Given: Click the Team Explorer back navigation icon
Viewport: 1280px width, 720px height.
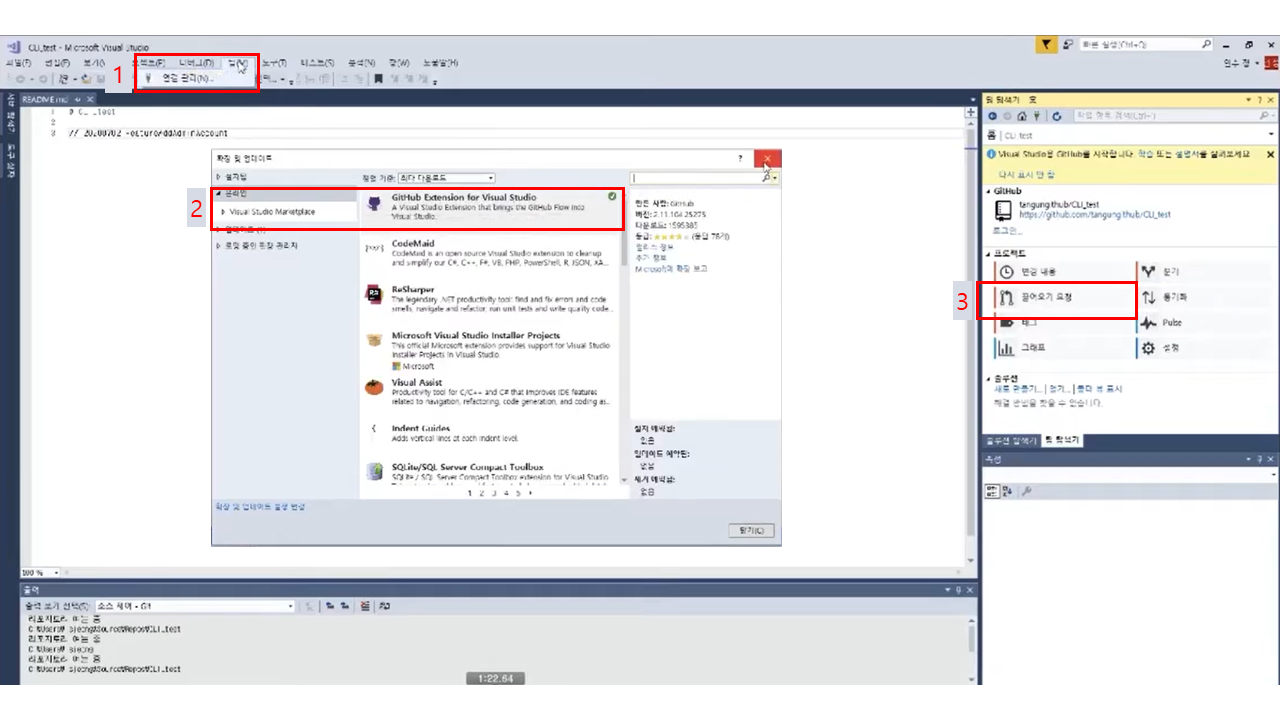Looking at the screenshot, I should tap(992, 116).
